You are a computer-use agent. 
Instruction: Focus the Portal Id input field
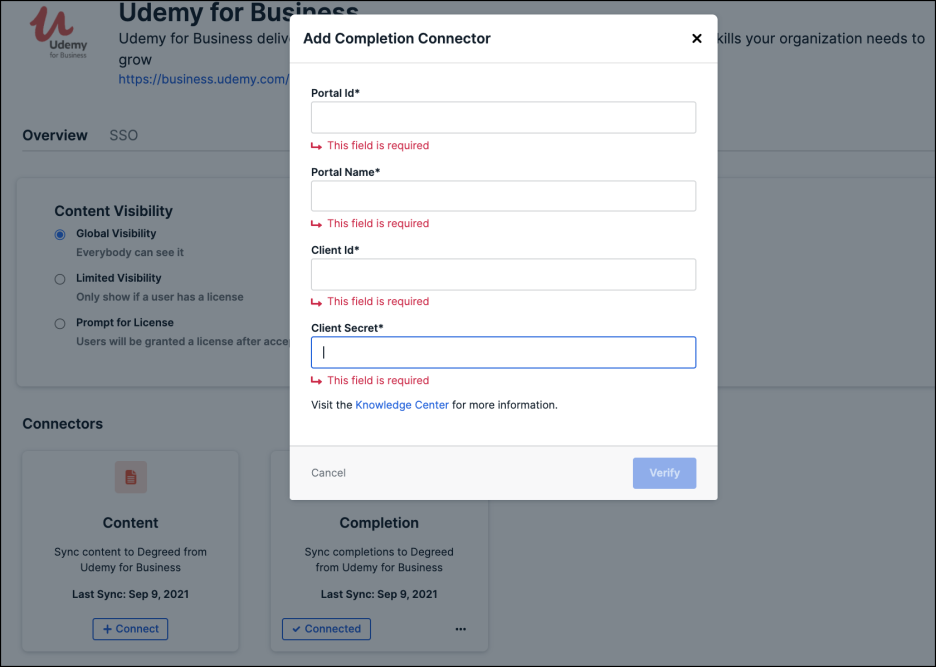[x=503, y=118]
